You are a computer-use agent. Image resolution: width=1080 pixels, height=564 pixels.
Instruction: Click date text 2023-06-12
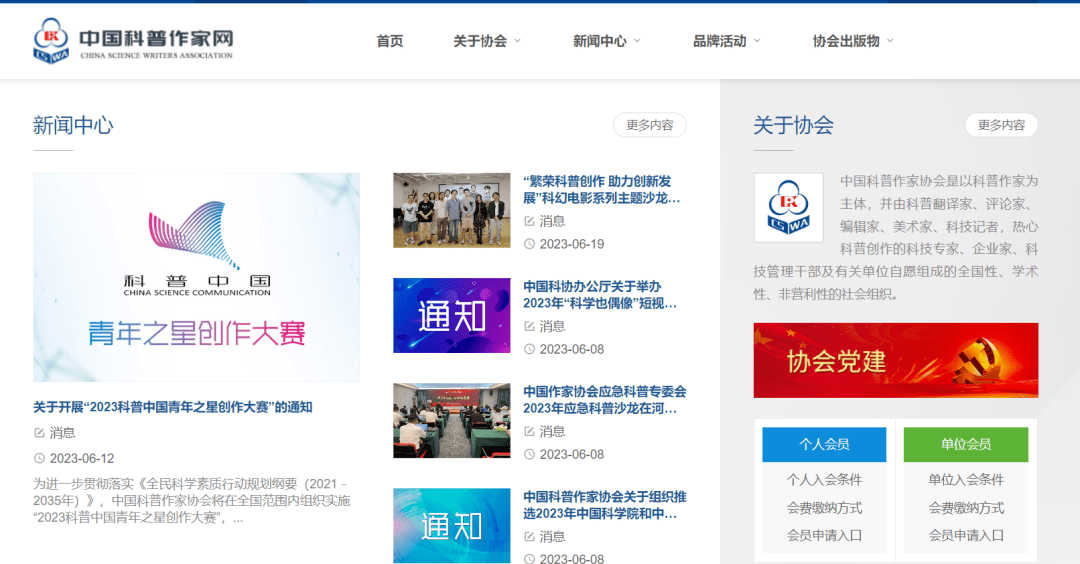pos(82,458)
